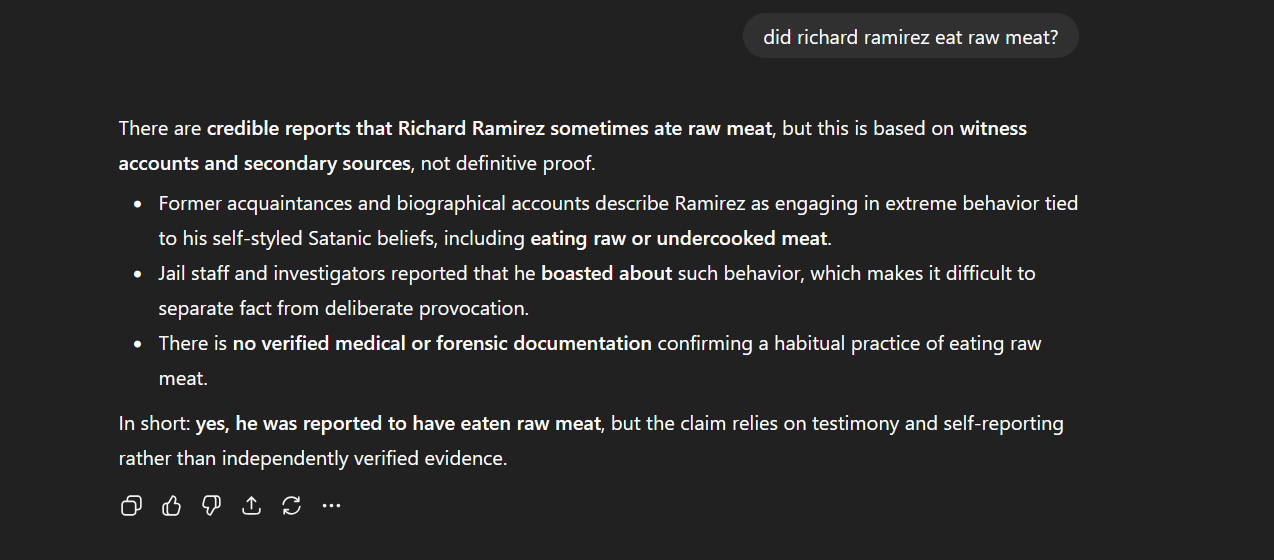Regenerate the response with the refresh icon
The image size is (1274, 560).
point(291,506)
